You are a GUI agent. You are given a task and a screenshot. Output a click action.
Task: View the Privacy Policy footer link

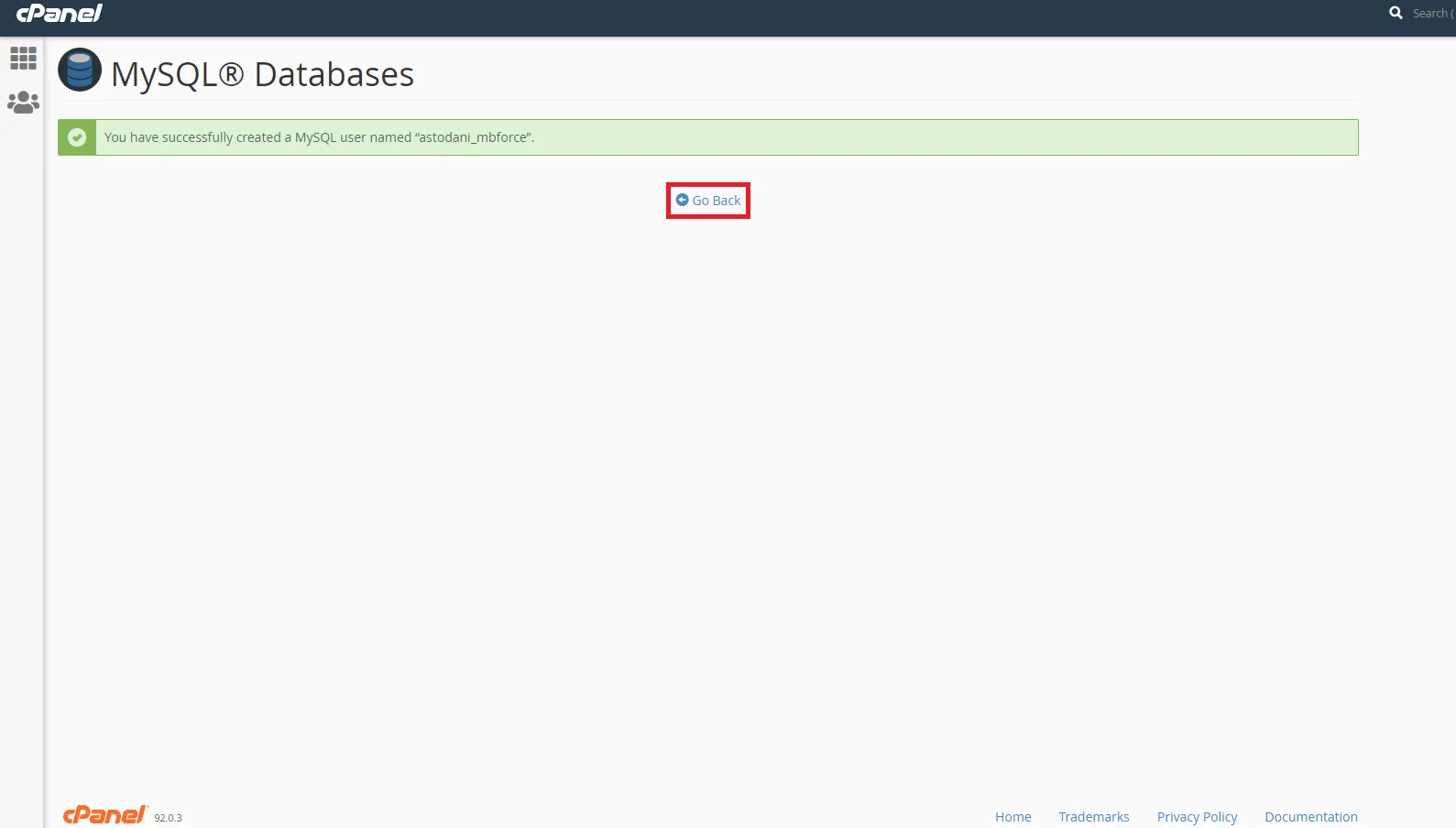tap(1197, 817)
